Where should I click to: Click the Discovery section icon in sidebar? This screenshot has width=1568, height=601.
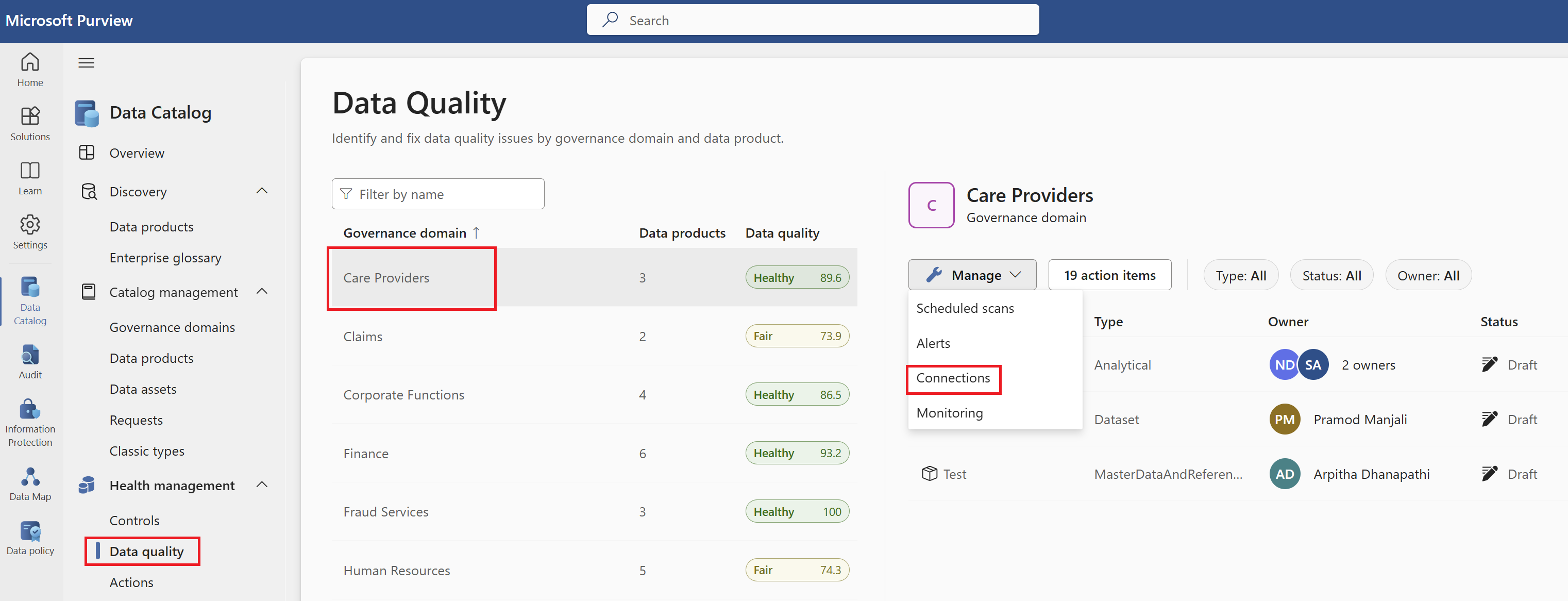(x=87, y=190)
